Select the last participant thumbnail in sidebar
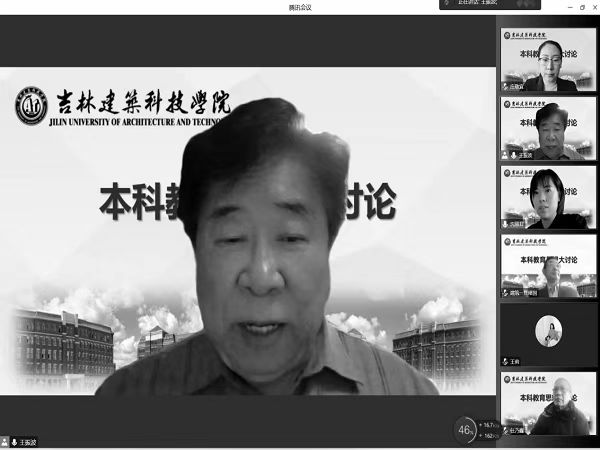This screenshot has width=600, height=450. tap(548, 403)
